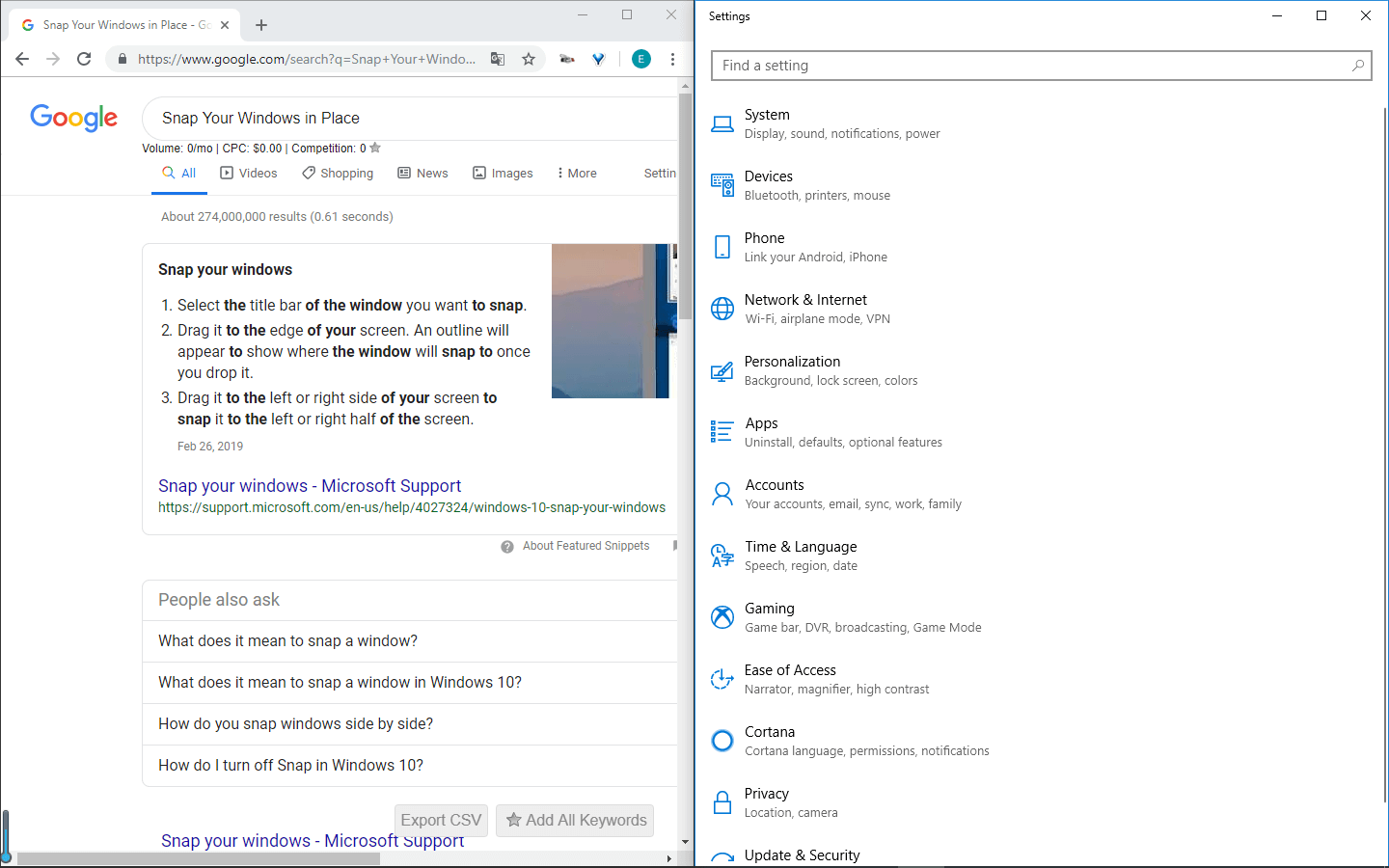Screen dimensions: 1389x868
Task: Click the Google Translate icon in the address bar
Action: point(498,59)
